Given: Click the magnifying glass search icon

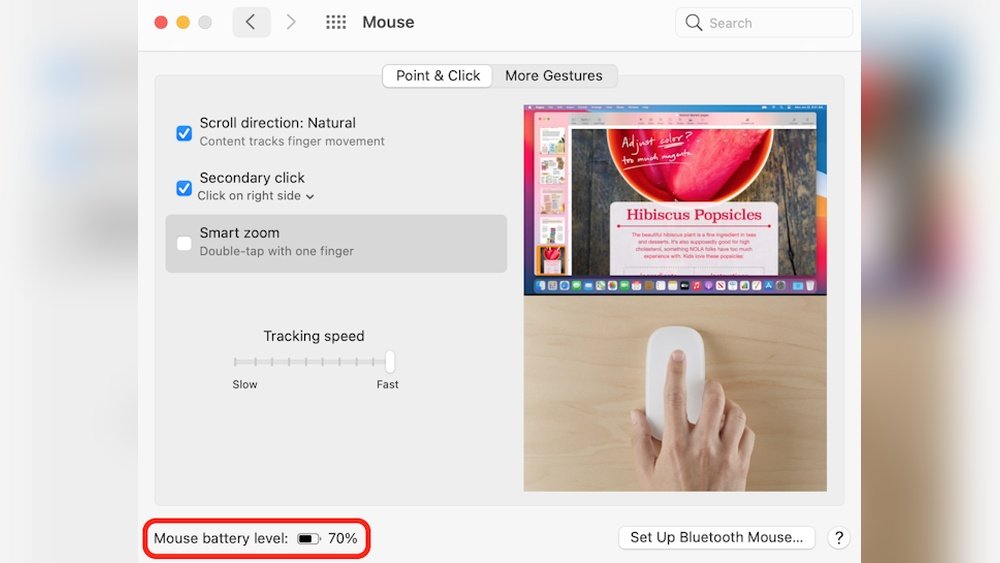Looking at the screenshot, I should [694, 23].
